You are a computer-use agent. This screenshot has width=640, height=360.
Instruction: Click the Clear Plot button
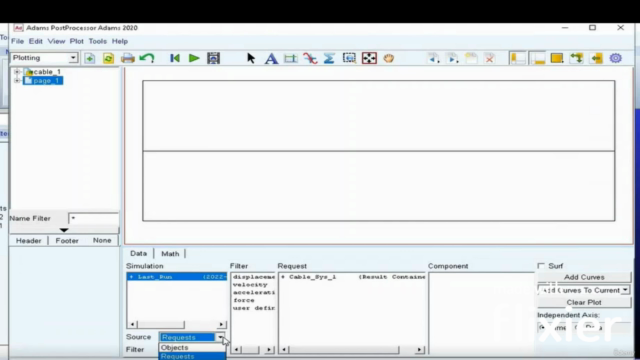click(x=584, y=302)
